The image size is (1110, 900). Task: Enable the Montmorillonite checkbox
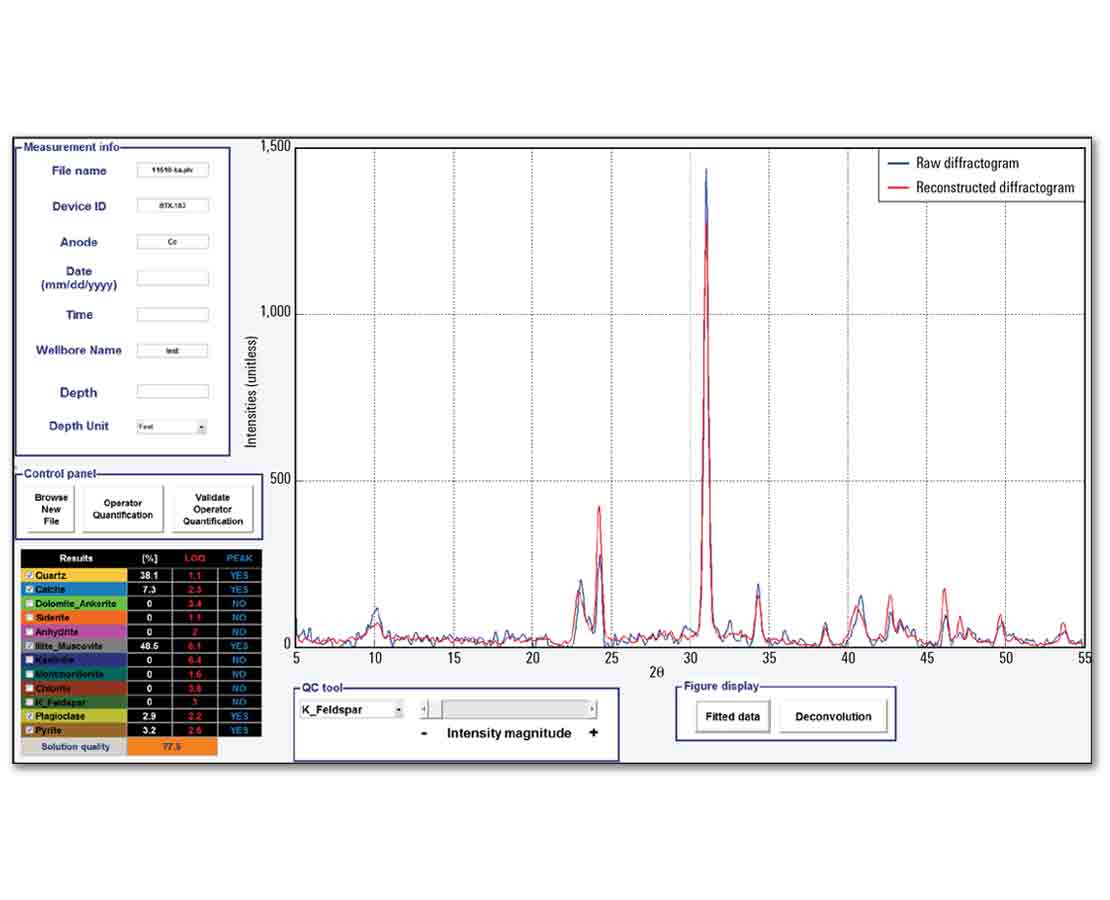point(30,673)
